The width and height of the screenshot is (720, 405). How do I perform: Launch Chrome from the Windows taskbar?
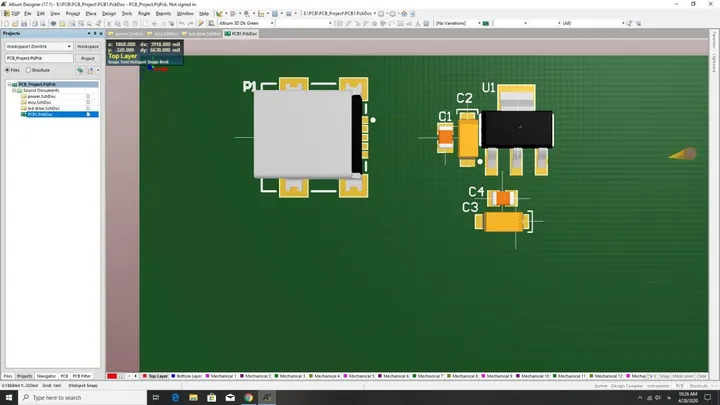click(x=248, y=398)
